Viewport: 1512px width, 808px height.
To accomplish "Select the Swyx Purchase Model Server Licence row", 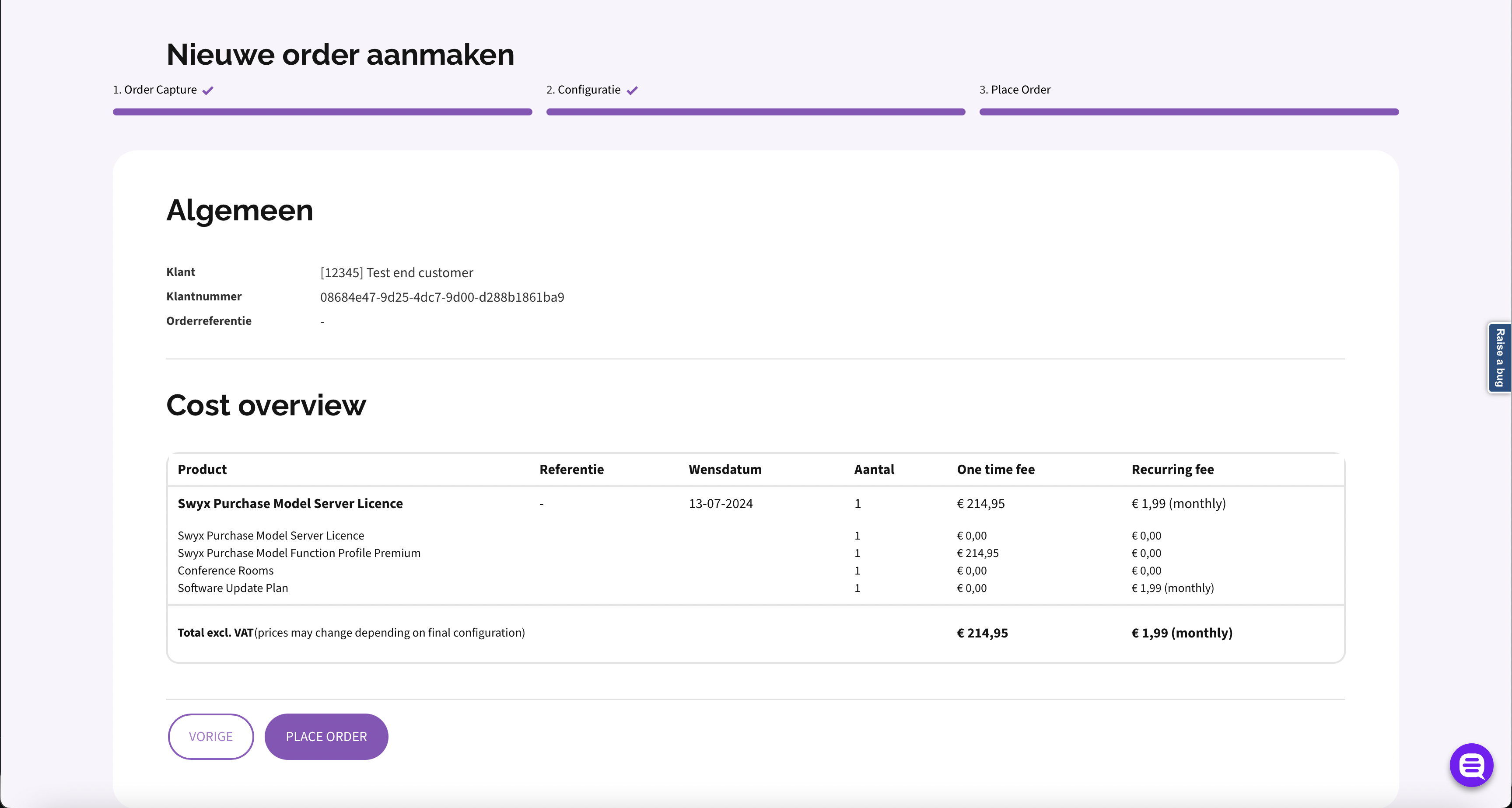I will point(290,503).
